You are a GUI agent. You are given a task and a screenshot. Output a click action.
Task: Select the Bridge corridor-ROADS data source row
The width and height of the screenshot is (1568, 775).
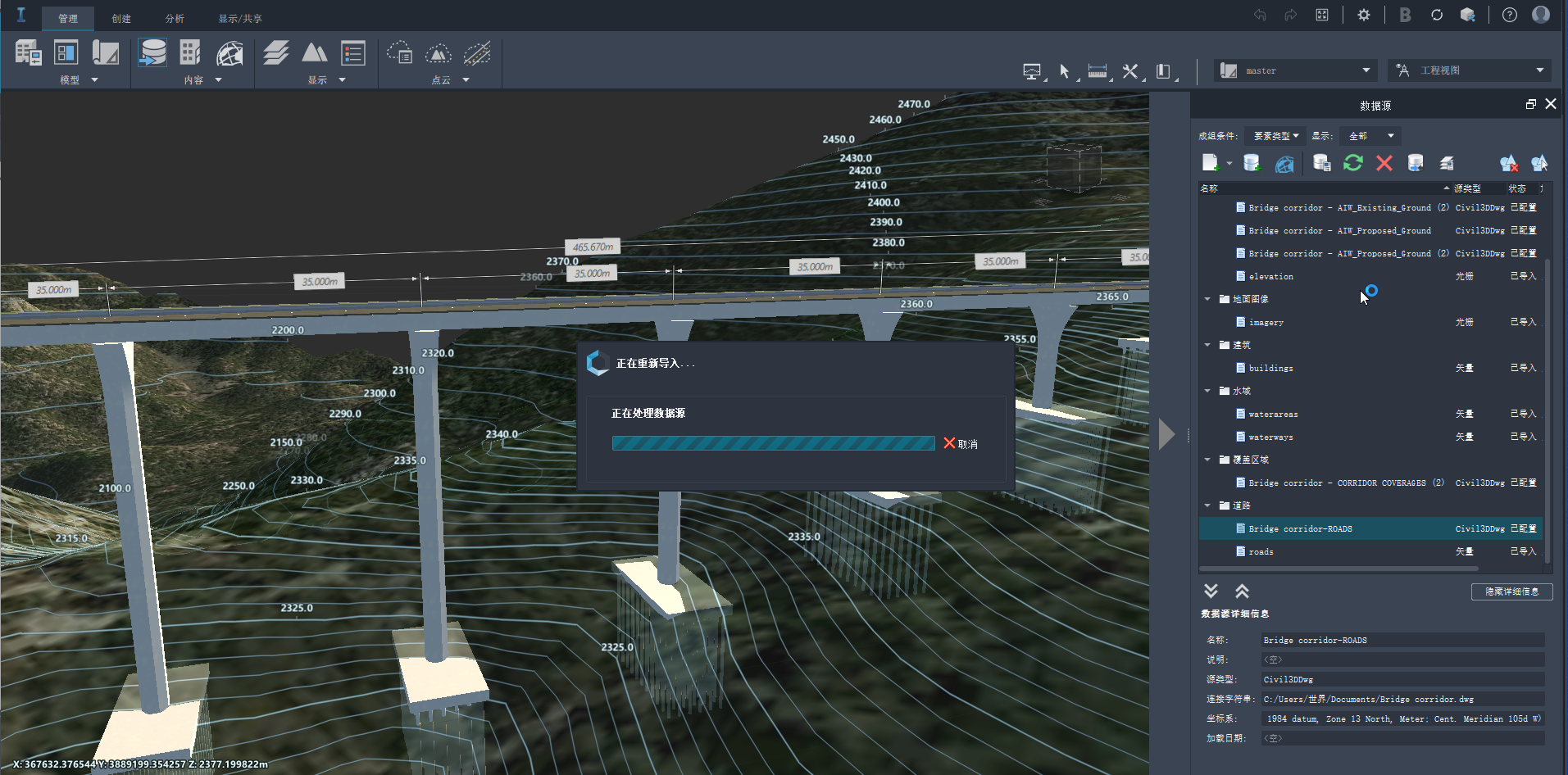1370,528
